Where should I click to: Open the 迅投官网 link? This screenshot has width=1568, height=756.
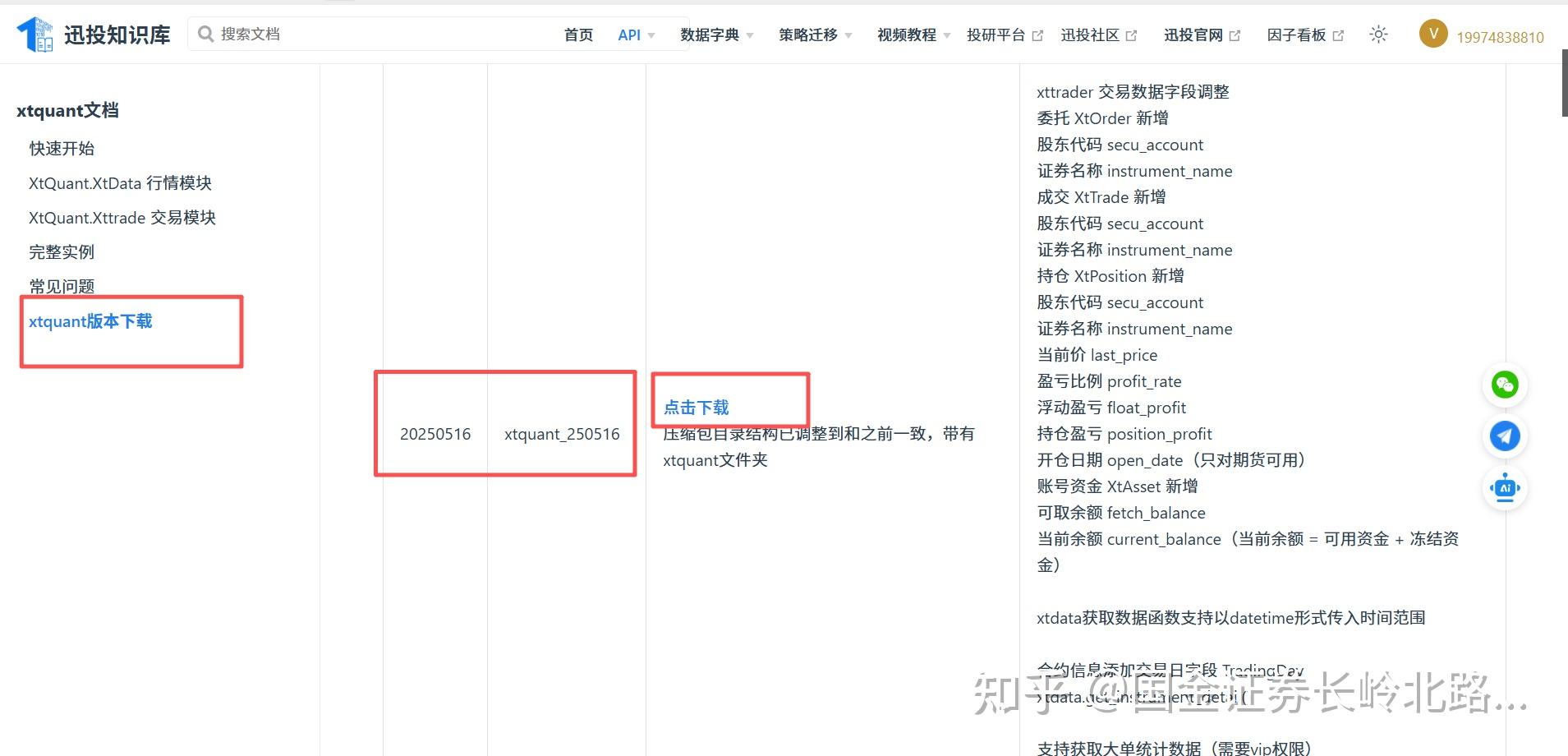click(x=1193, y=35)
